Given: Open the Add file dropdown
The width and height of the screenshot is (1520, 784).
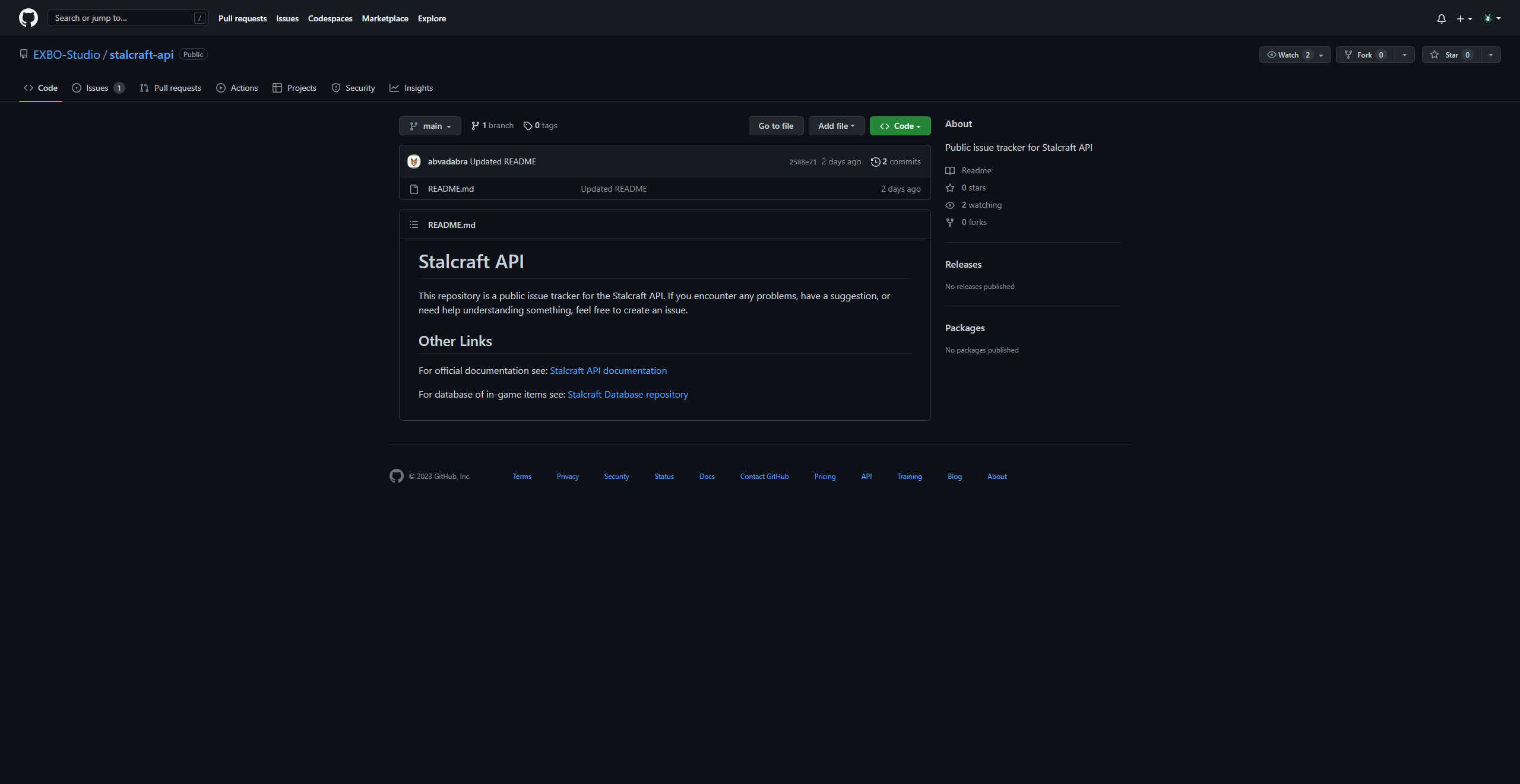Looking at the screenshot, I should tap(837, 126).
